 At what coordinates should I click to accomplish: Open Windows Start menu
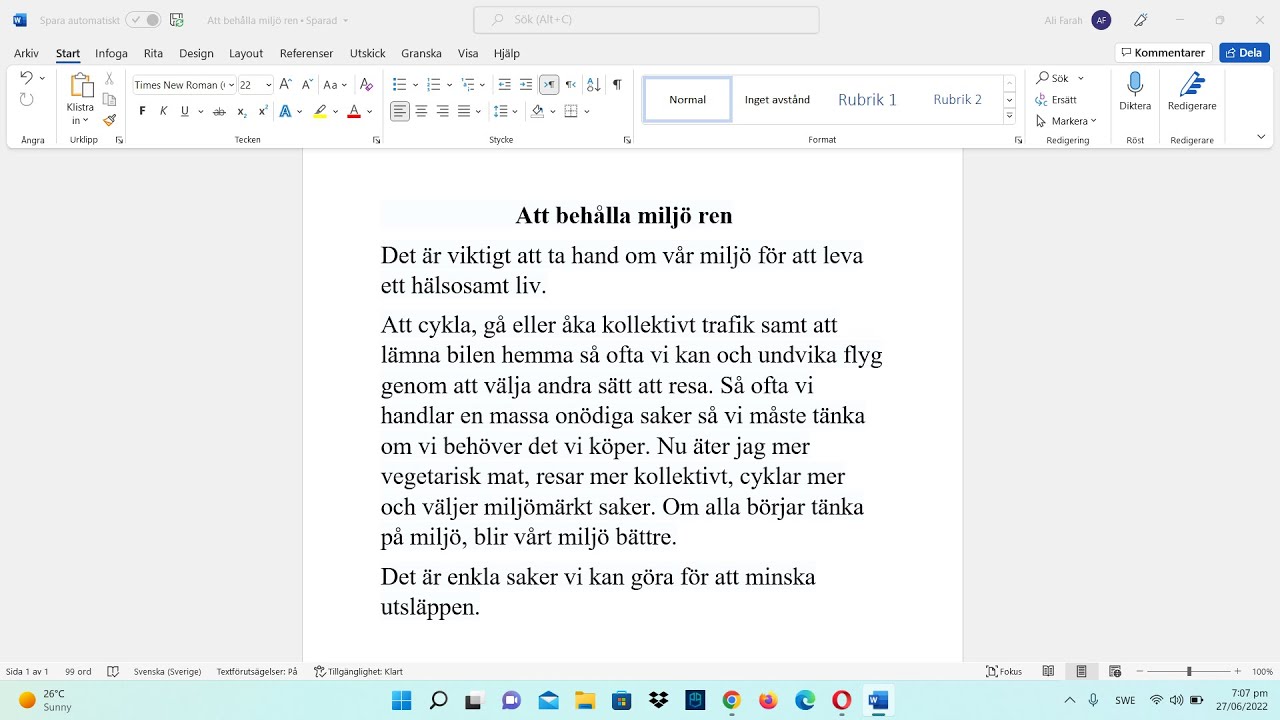(x=401, y=700)
